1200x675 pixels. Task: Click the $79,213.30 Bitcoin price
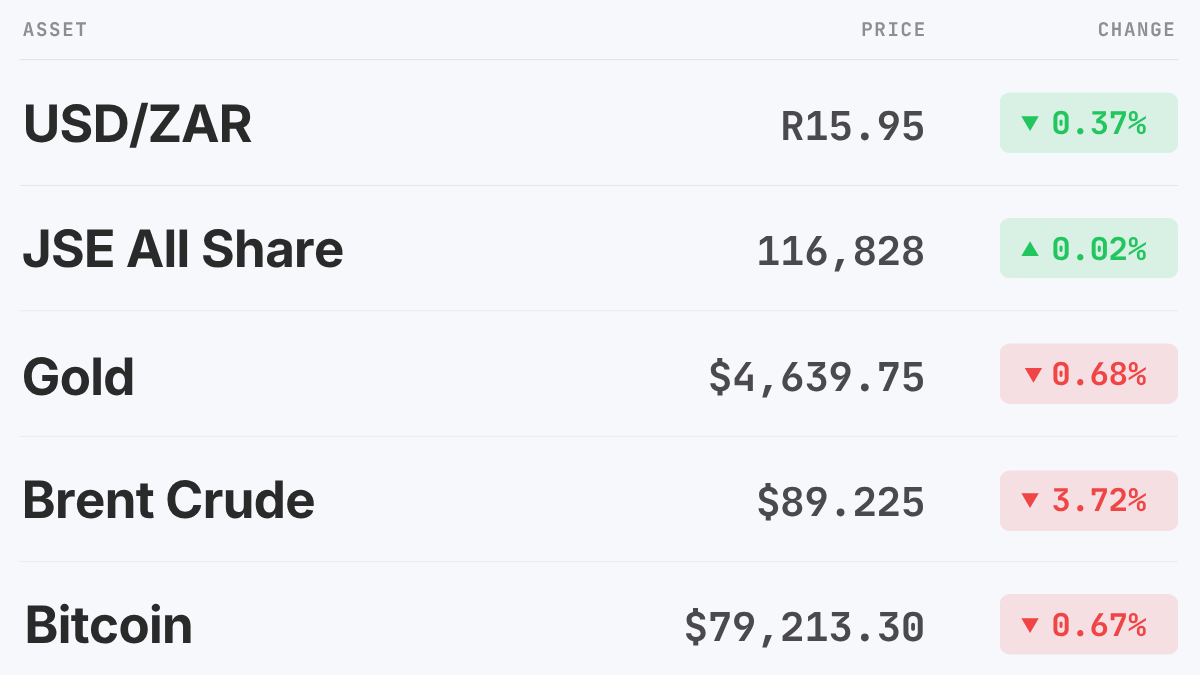(x=805, y=627)
